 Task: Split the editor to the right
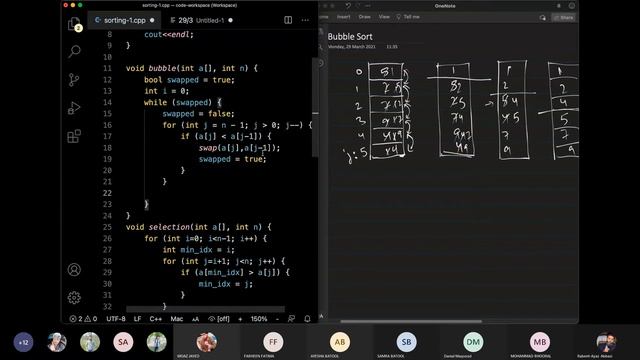pos(288,20)
